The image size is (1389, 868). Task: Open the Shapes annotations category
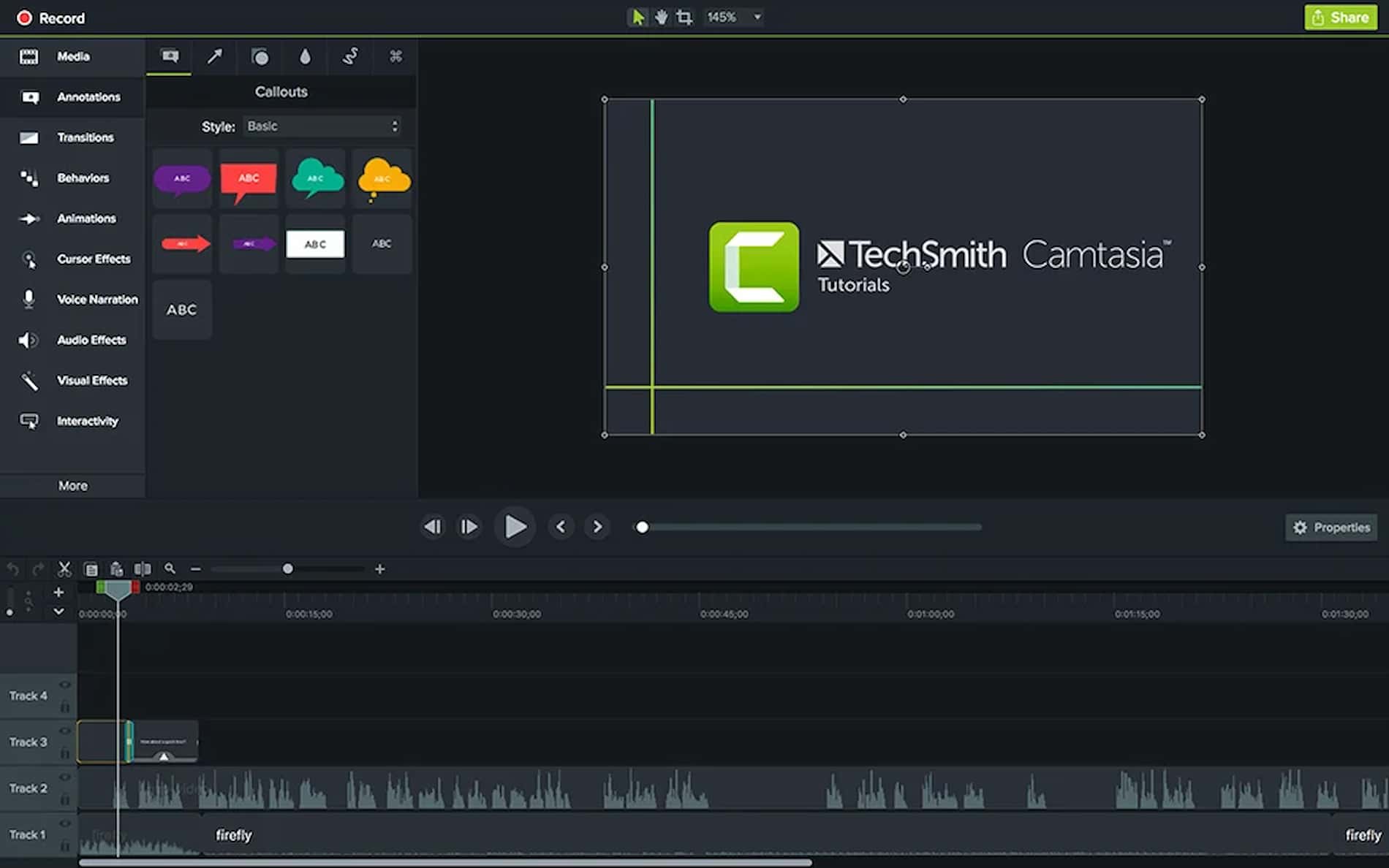260,57
